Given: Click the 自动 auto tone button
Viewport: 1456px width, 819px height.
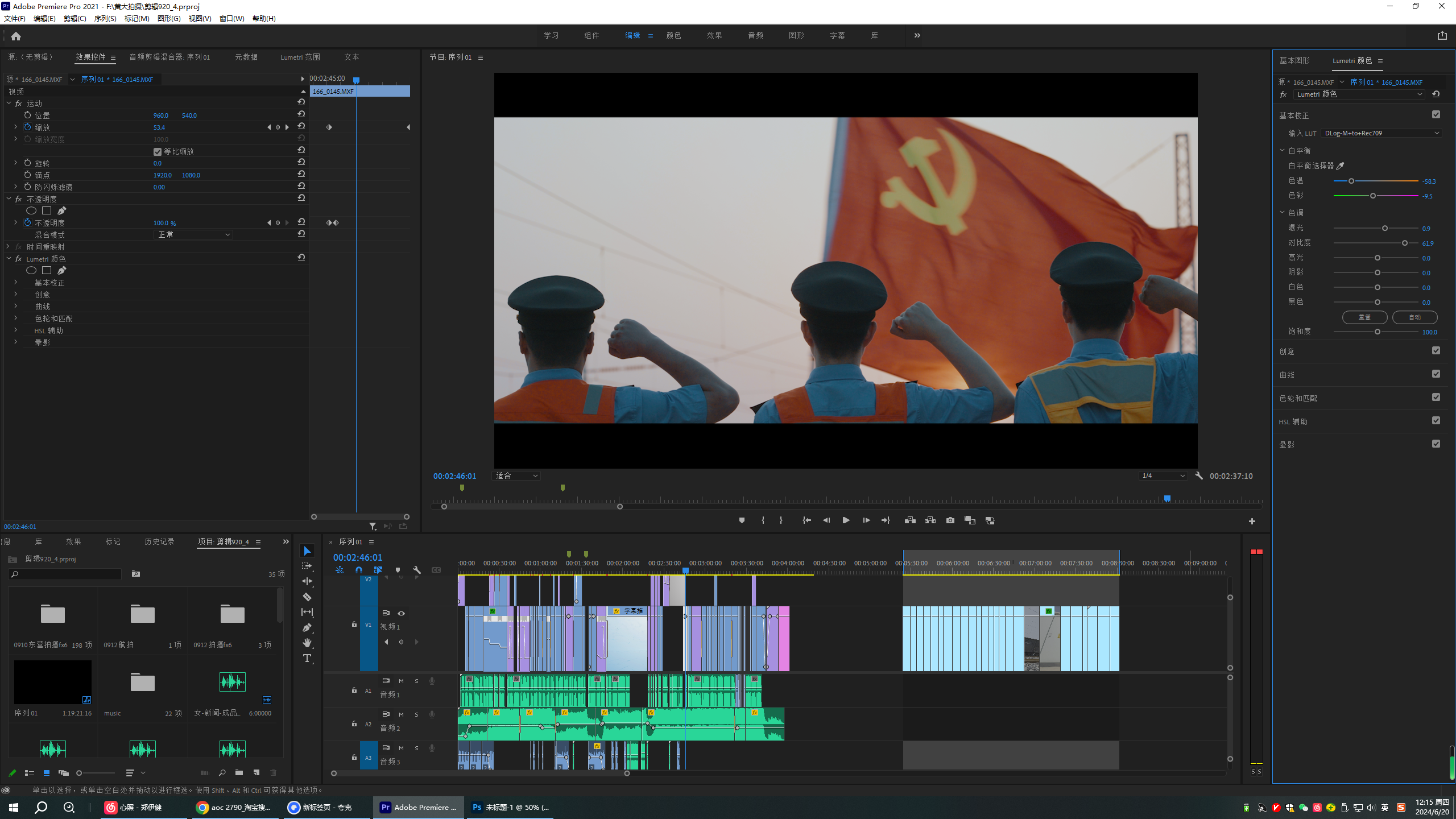Looking at the screenshot, I should (1414, 317).
